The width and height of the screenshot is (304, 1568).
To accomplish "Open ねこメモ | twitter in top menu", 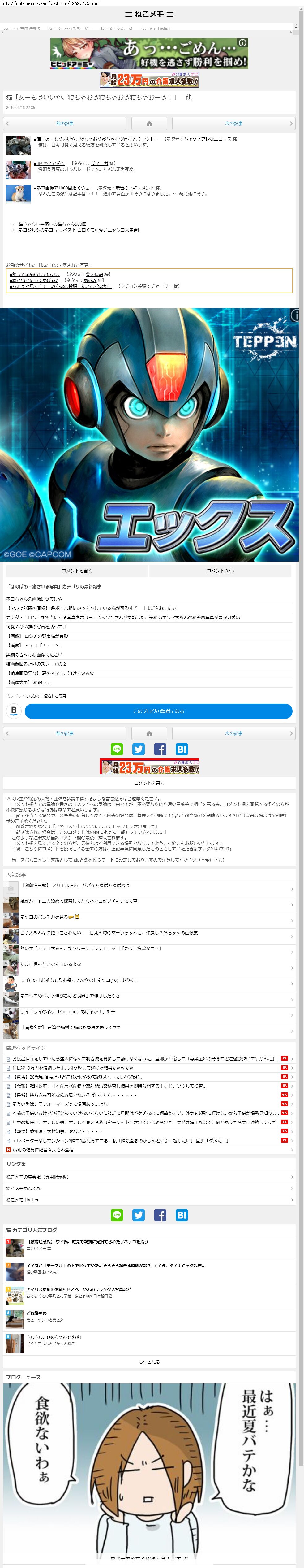I will pos(156,28).
